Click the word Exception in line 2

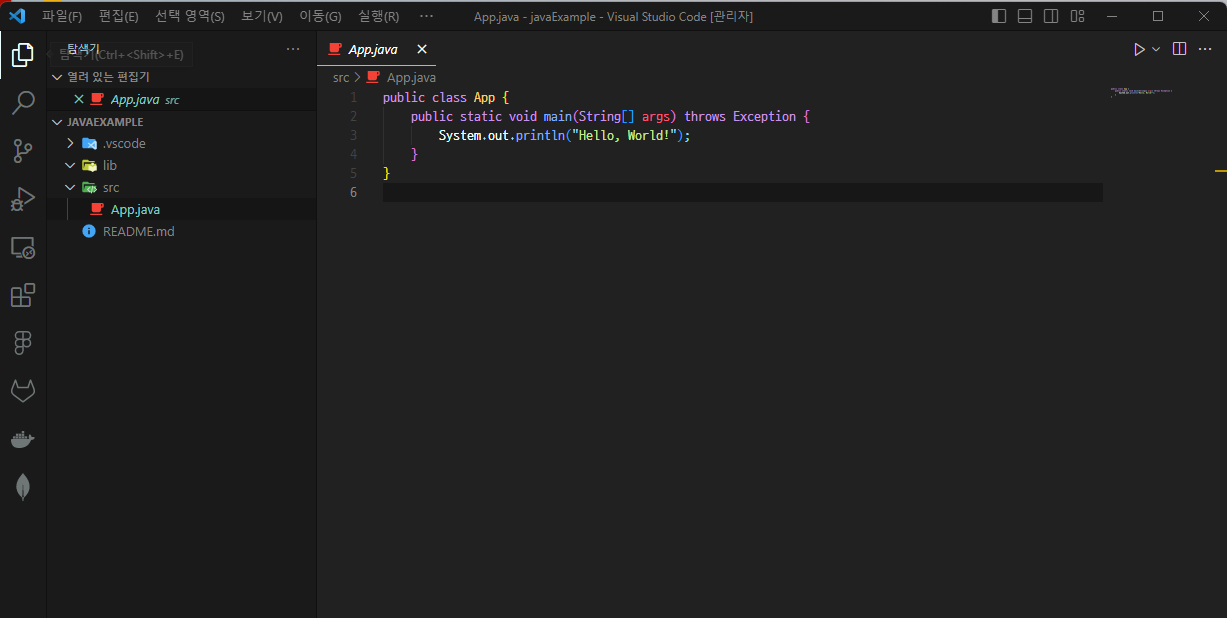coord(765,116)
